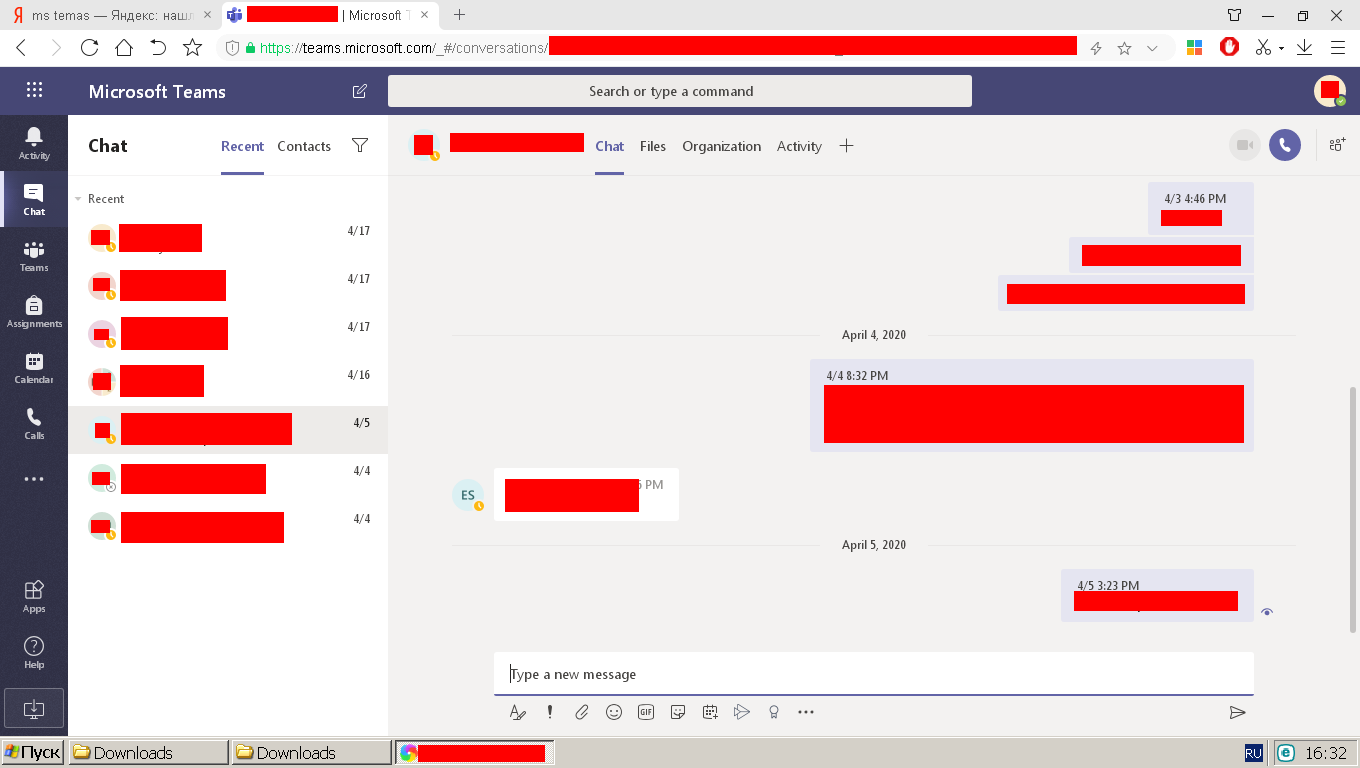1360x768 pixels.
Task: Click the Search or type a command box
Action: (x=680, y=91)
